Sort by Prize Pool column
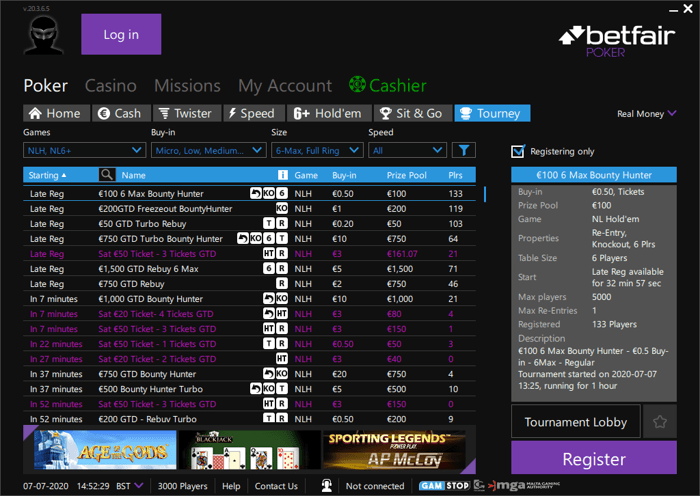 tap(406, 175)
